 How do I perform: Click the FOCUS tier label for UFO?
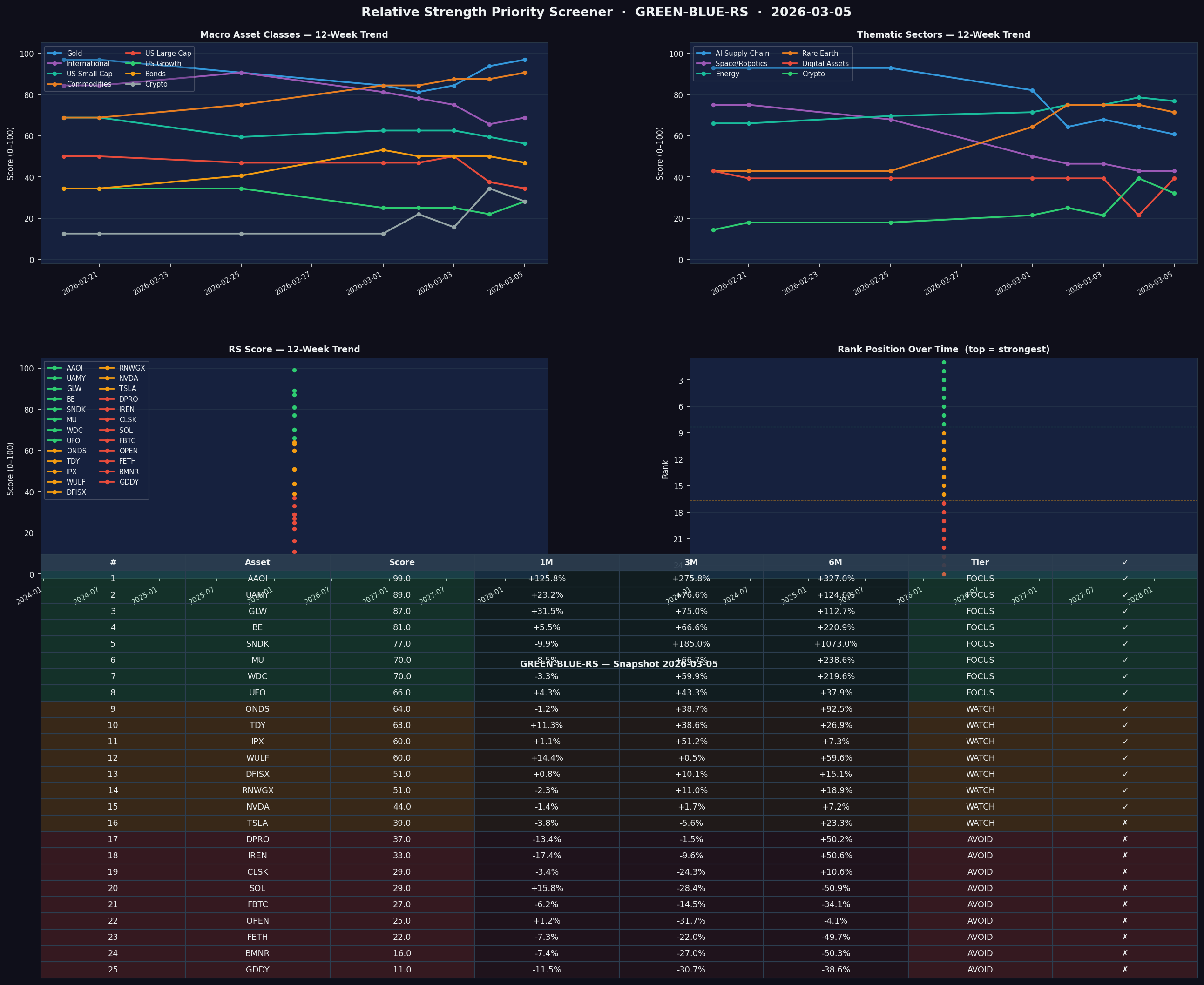coord(980,692)
